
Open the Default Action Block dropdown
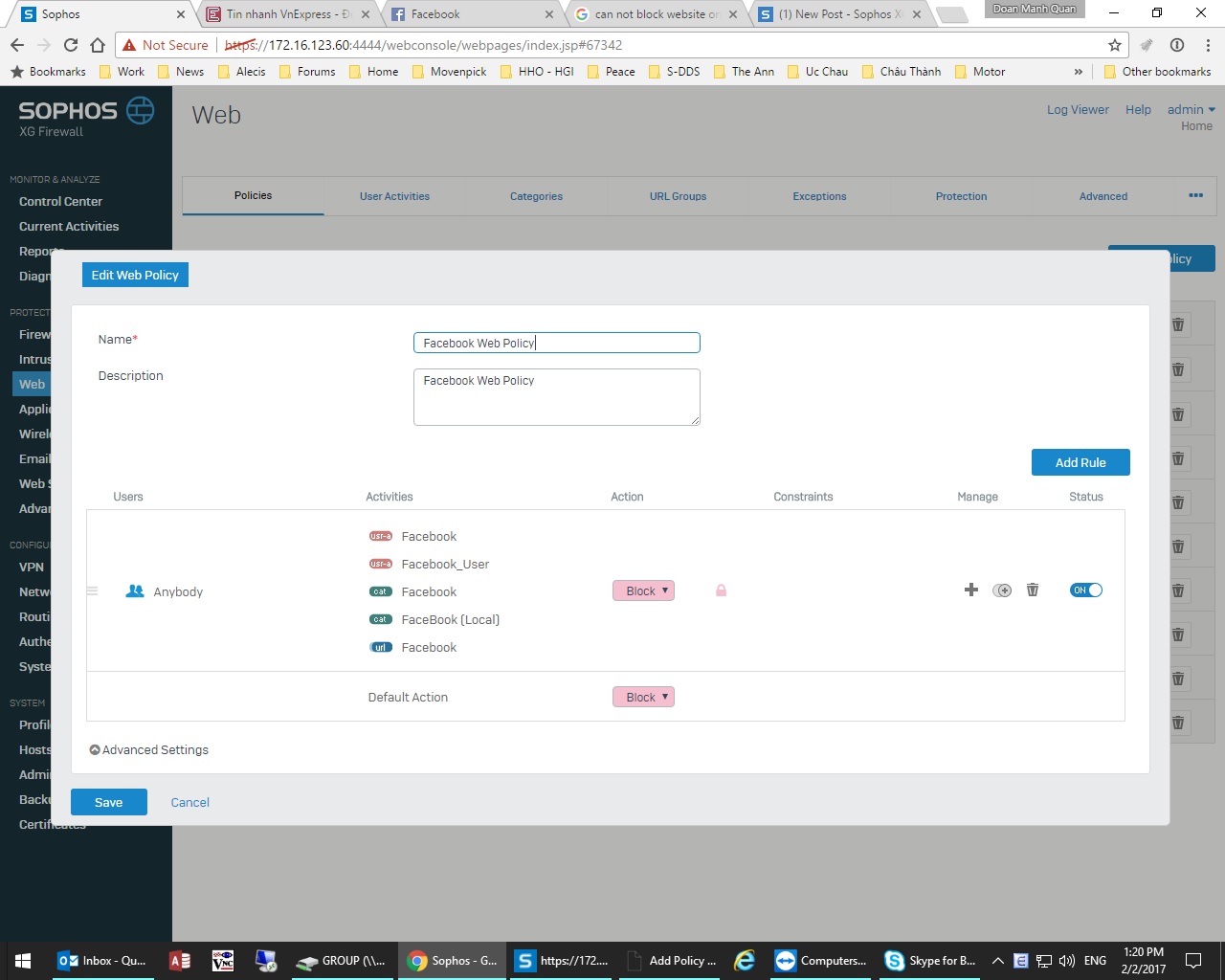click(x=643, y=697)
